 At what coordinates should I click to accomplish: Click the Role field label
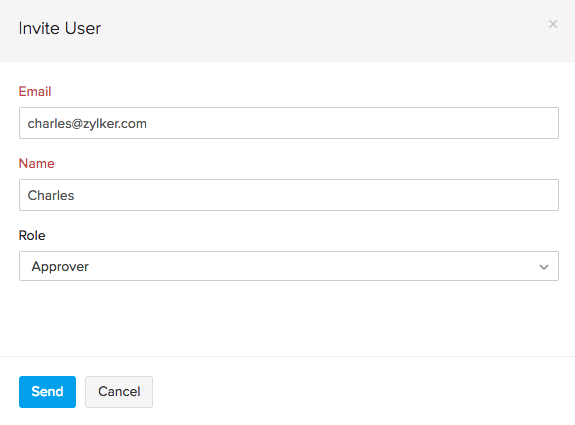click(32, 235)
